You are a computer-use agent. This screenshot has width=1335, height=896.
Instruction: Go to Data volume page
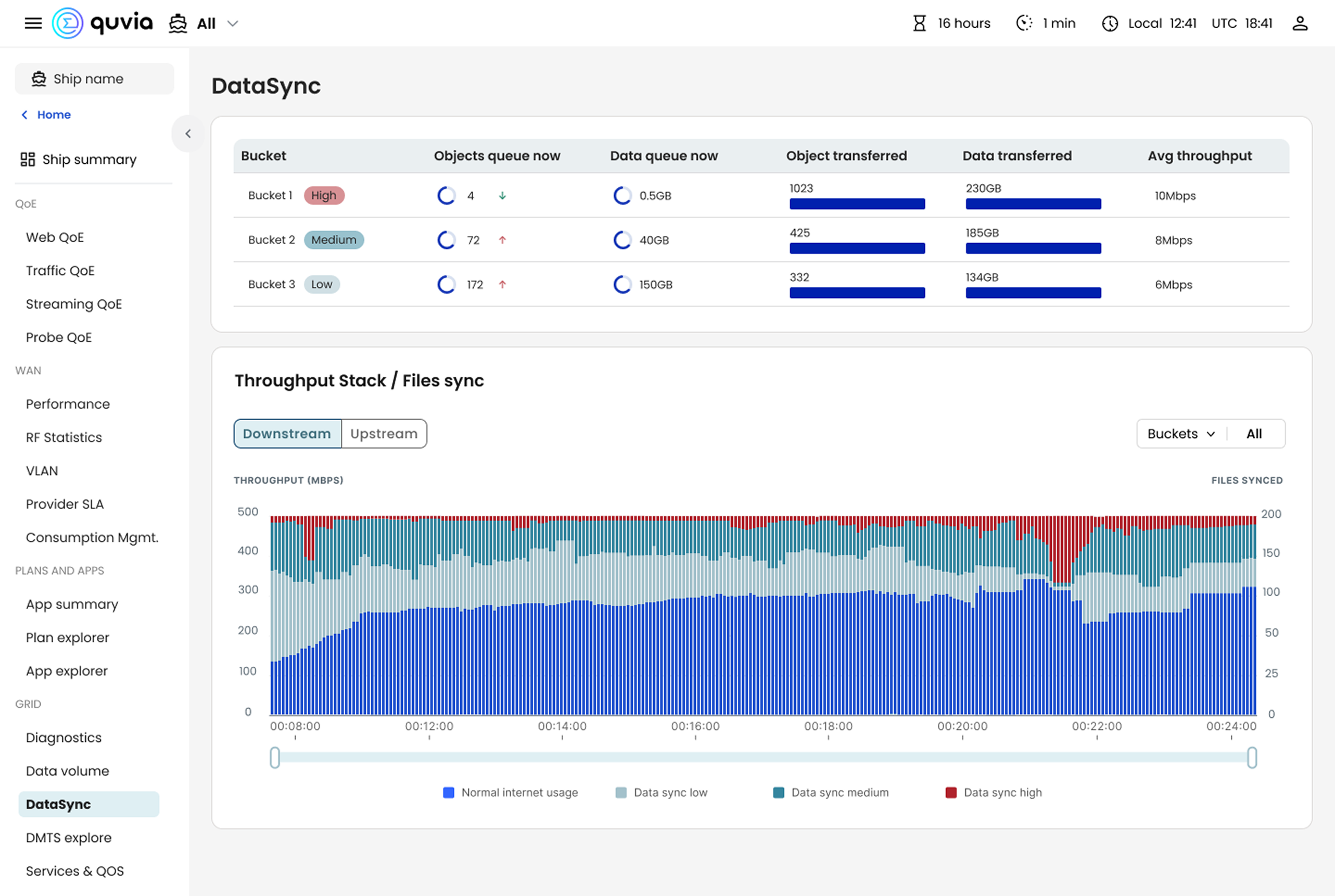click(68, 771)
